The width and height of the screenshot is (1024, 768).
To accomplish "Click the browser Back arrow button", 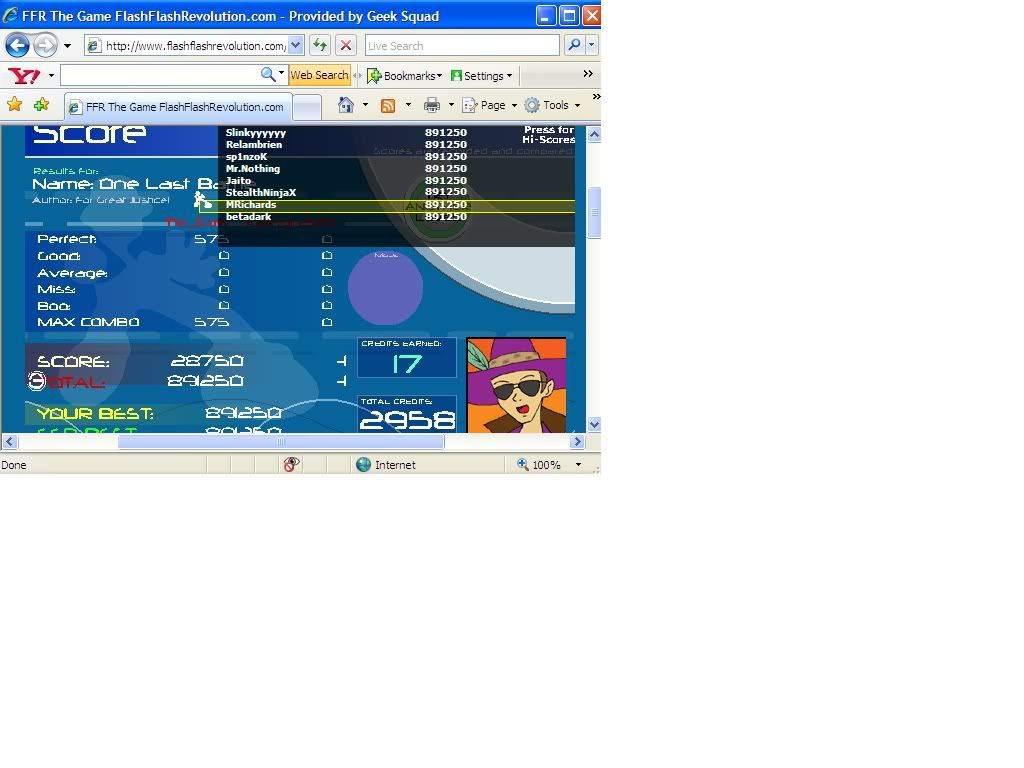I will click(x=17, y=46).
